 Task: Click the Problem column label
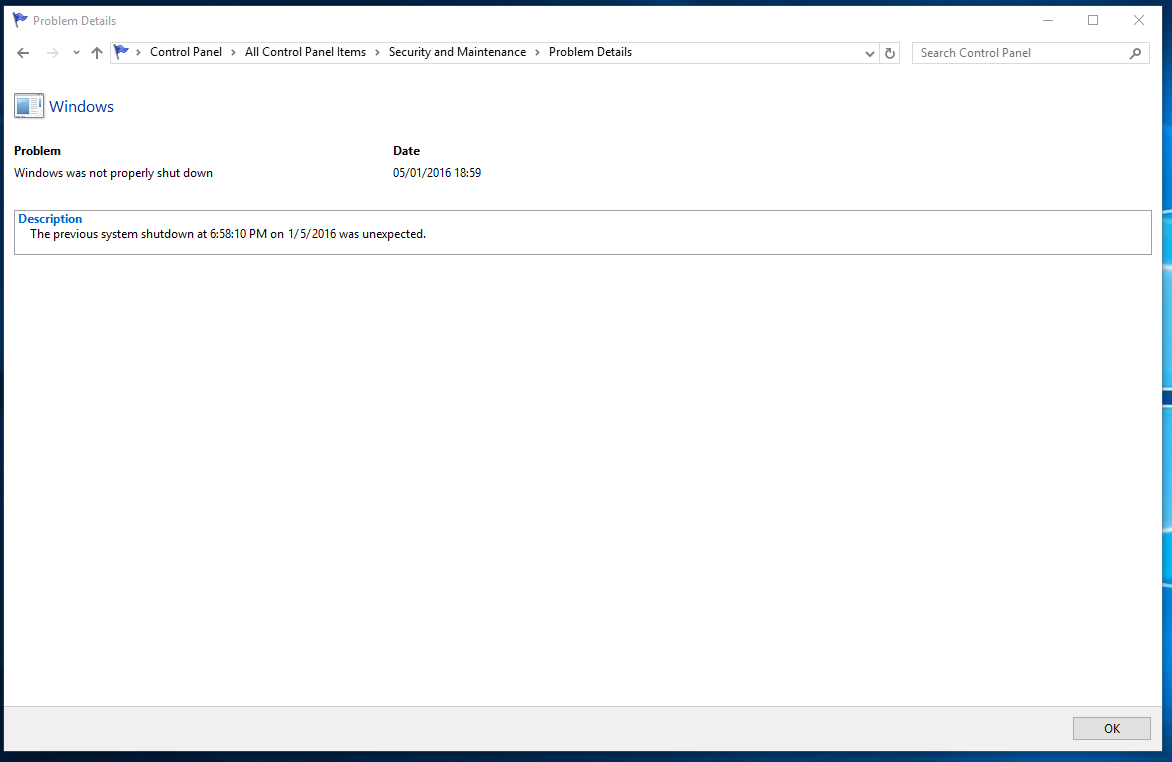click(x=37, y=150)
